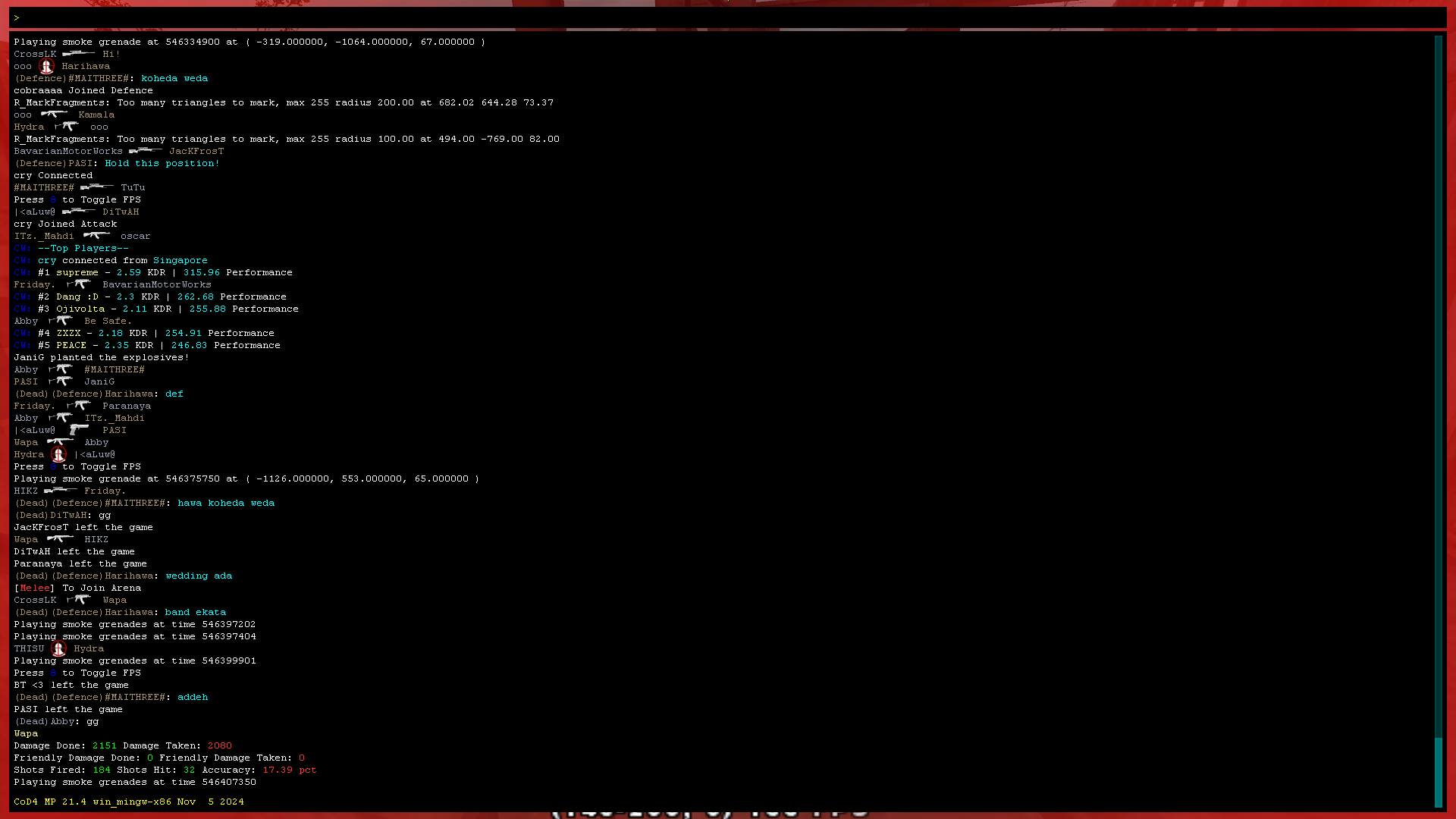Click the sniper icon before JacKFrosT
Image resolution: width=1456 pixels, height=819 pixels.
tap(145, 151)
